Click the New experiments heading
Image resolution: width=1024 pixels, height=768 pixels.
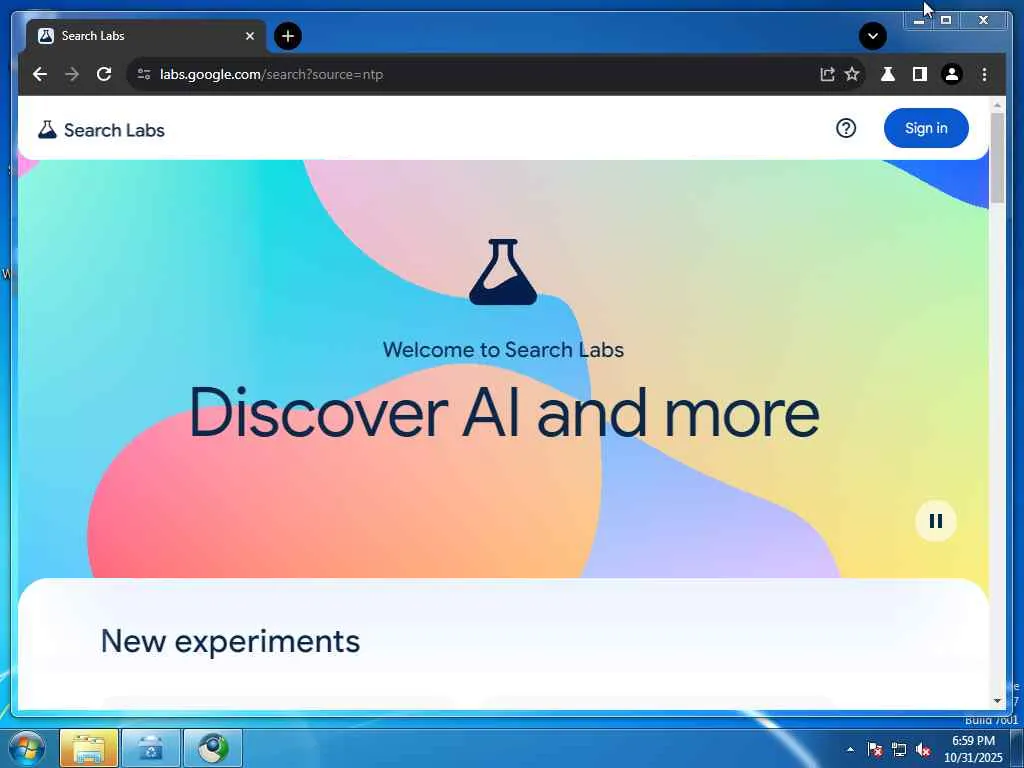pos(230,641)
